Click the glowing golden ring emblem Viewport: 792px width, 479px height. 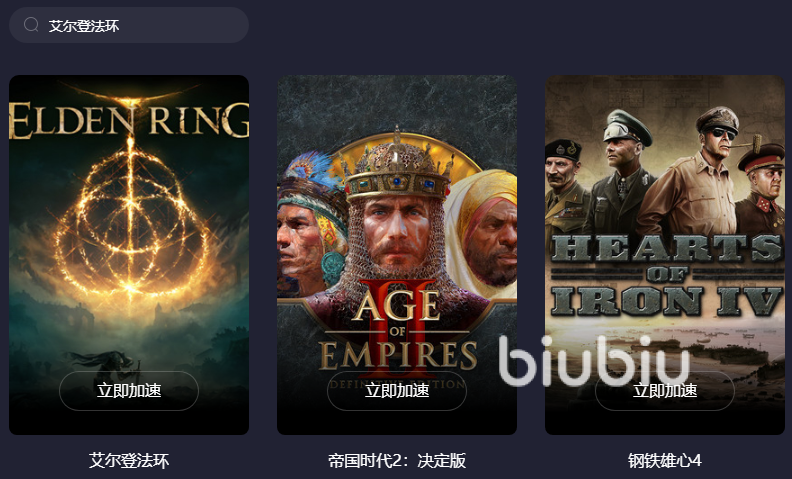[x=131, y=220]
